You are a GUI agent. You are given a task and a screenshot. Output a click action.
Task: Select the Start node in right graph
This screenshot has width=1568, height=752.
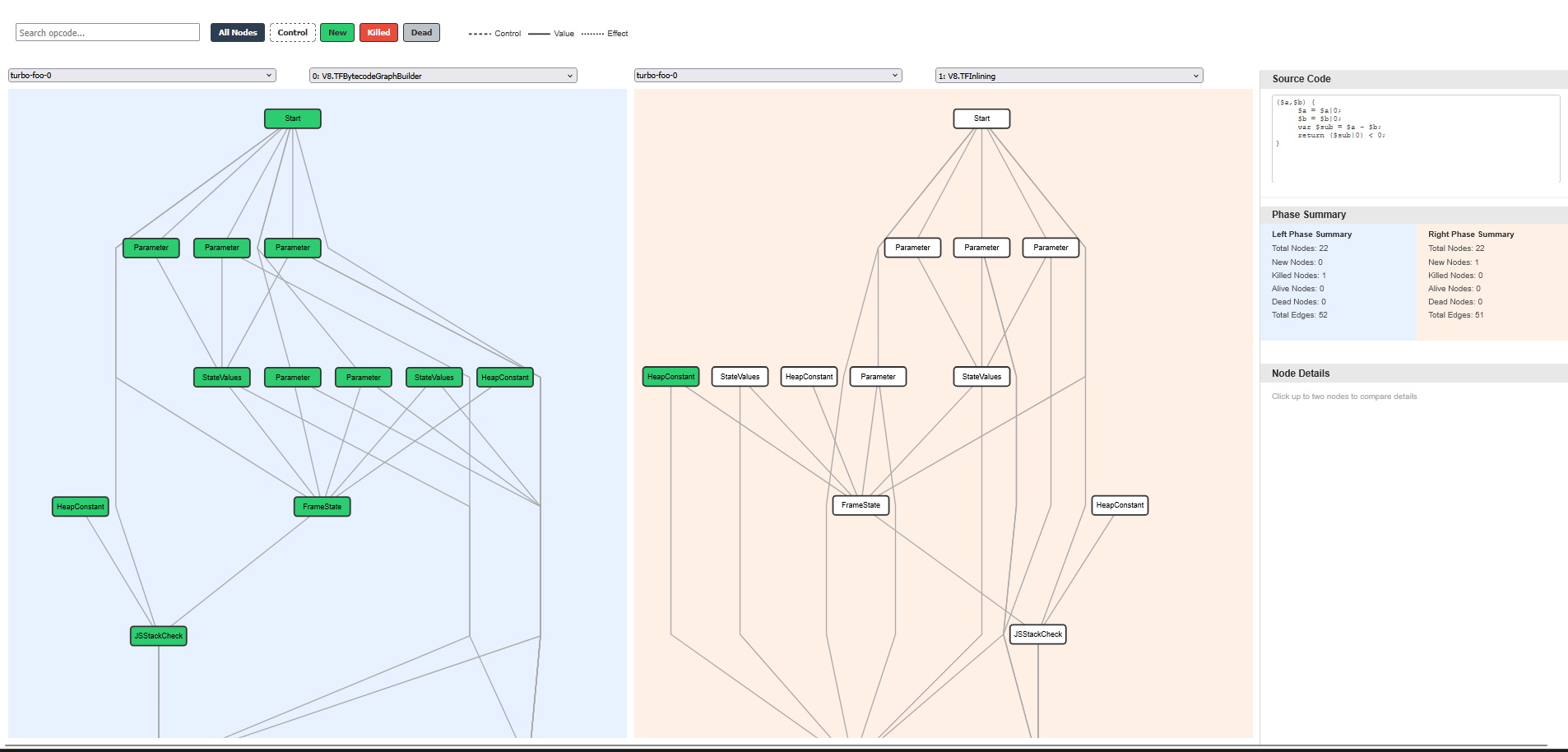[x=981, y=118]
